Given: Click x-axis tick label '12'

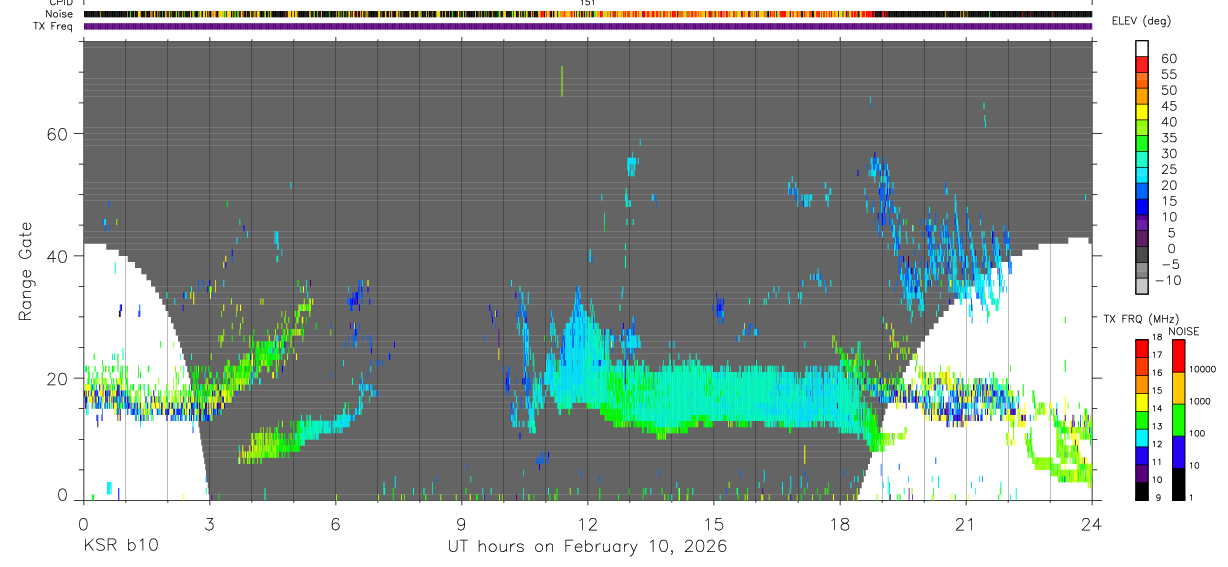Looking at the screenshot, I should coord(587,523).
